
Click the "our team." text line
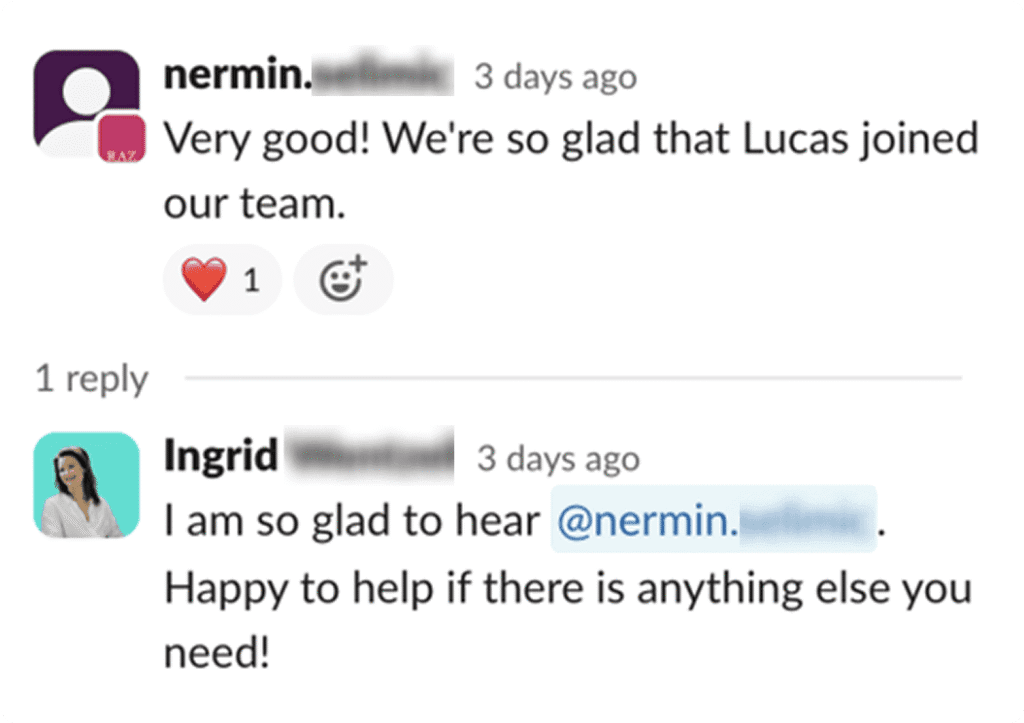coord(254,204)
